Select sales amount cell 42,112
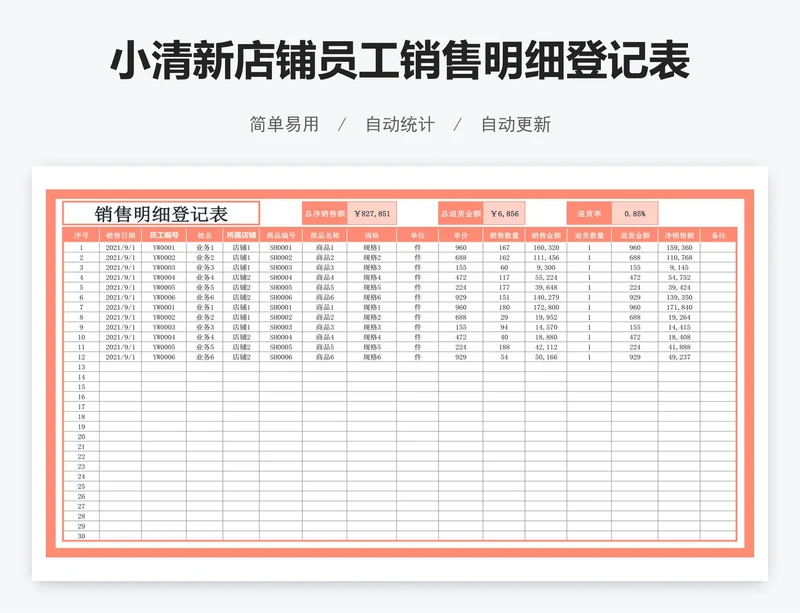 546,347
